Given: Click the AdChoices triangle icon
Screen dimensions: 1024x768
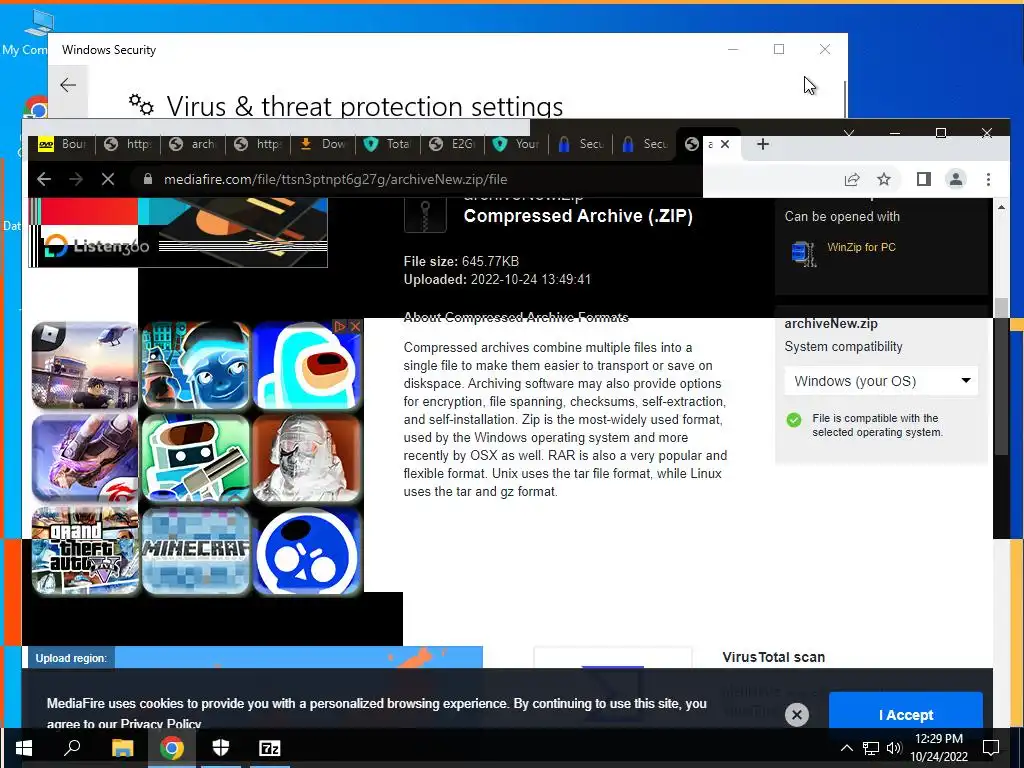Looking at the screenshot, I should (340, 326).
